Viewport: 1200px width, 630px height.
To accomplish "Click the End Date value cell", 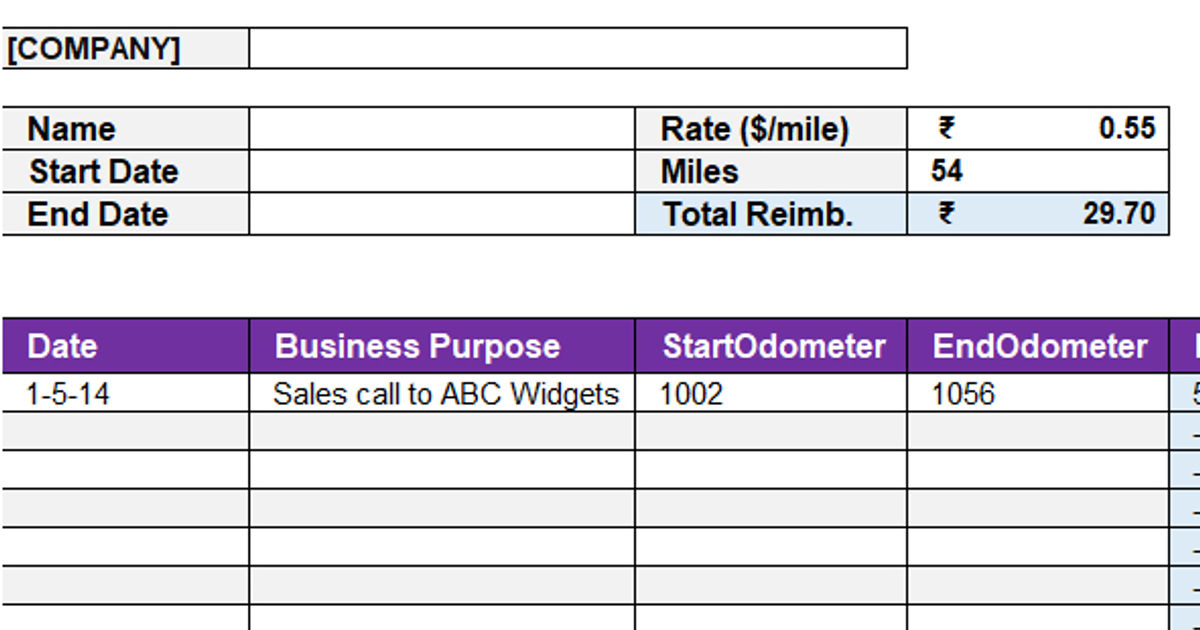I will click(441, 214).
